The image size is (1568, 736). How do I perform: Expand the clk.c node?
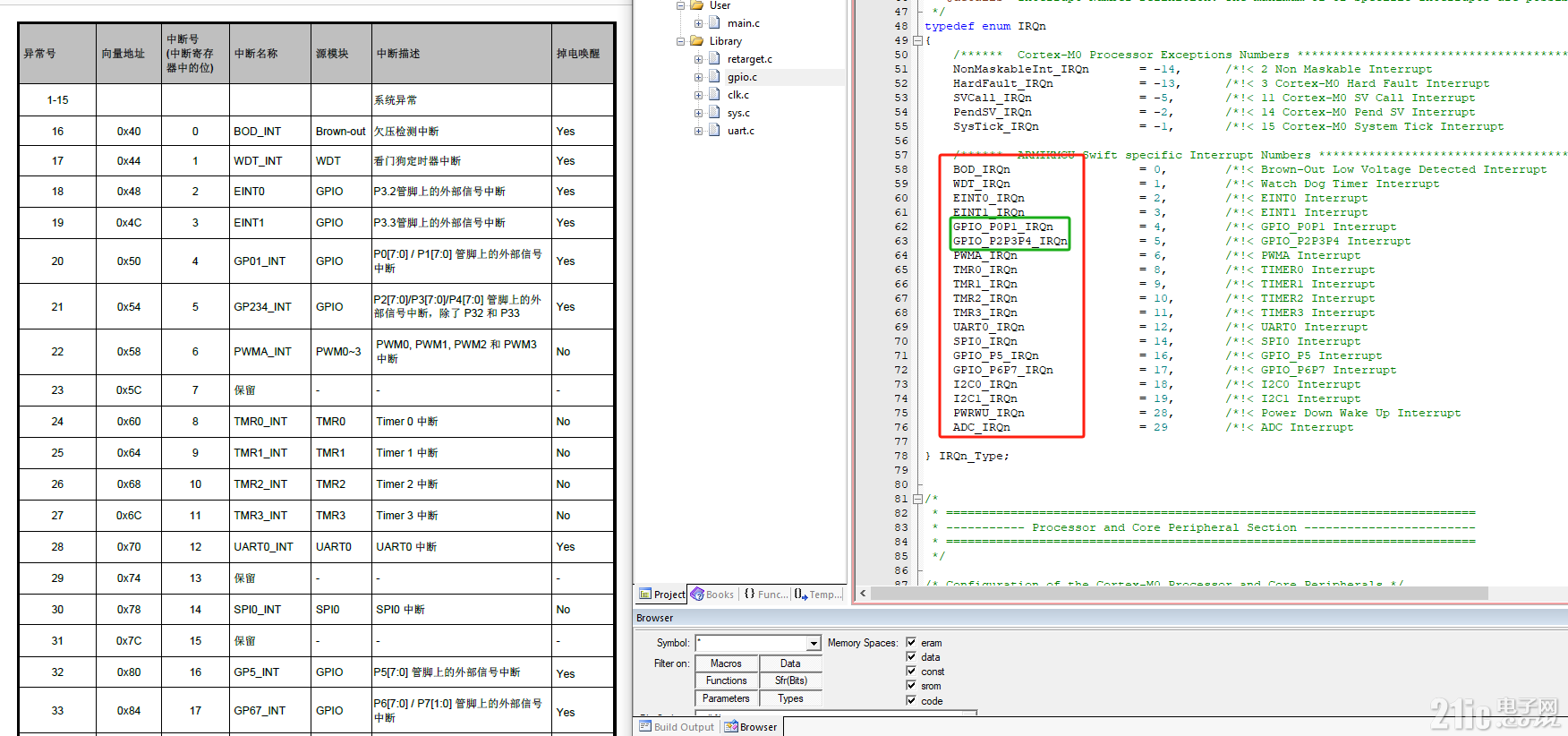point(698,95)
